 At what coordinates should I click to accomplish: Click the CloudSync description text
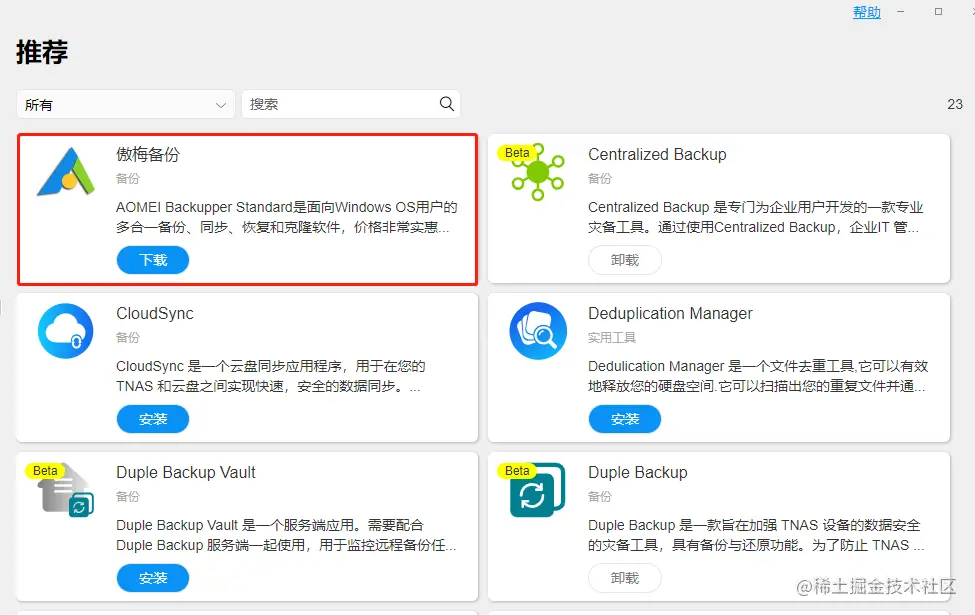click(x=270, y=376)
